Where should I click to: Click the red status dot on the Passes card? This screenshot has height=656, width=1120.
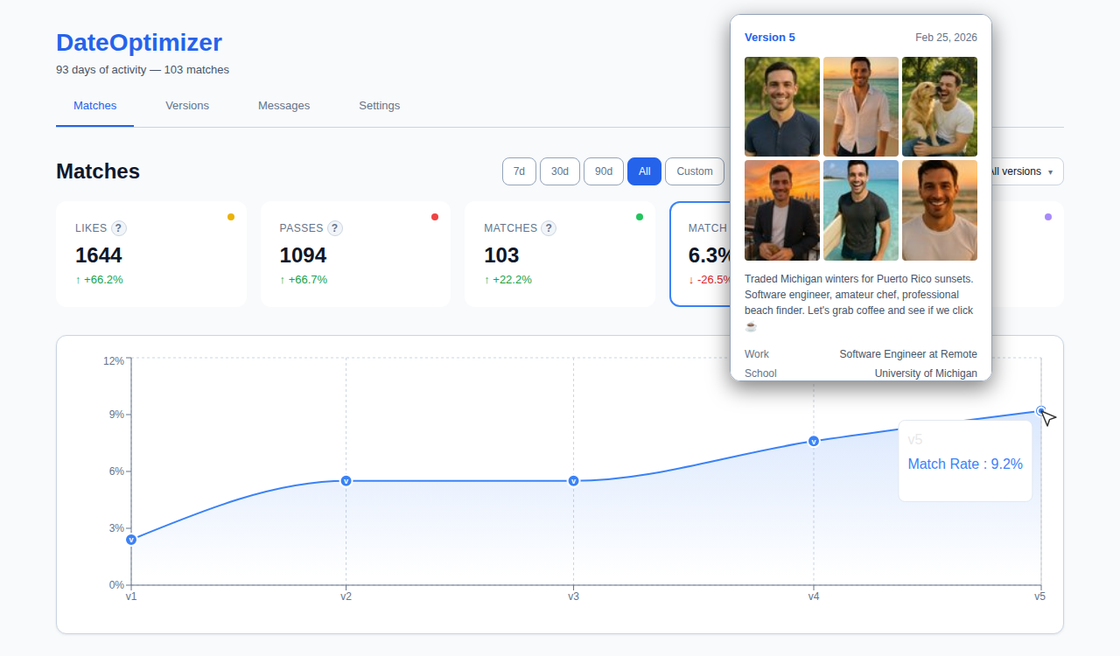pos(434,215)
